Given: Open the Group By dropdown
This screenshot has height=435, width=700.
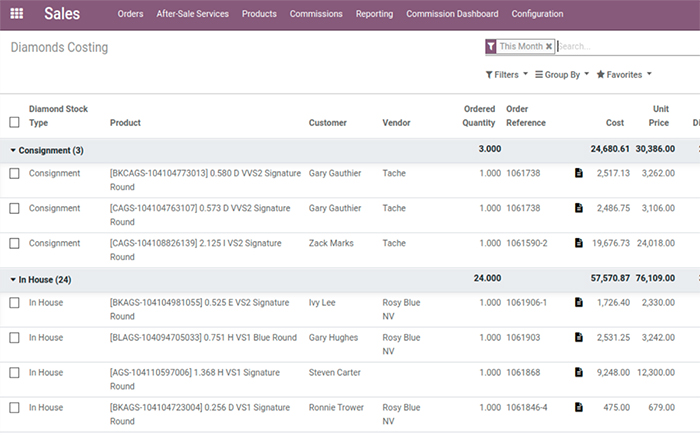Looking at the screenshot, I should (562, 75).
